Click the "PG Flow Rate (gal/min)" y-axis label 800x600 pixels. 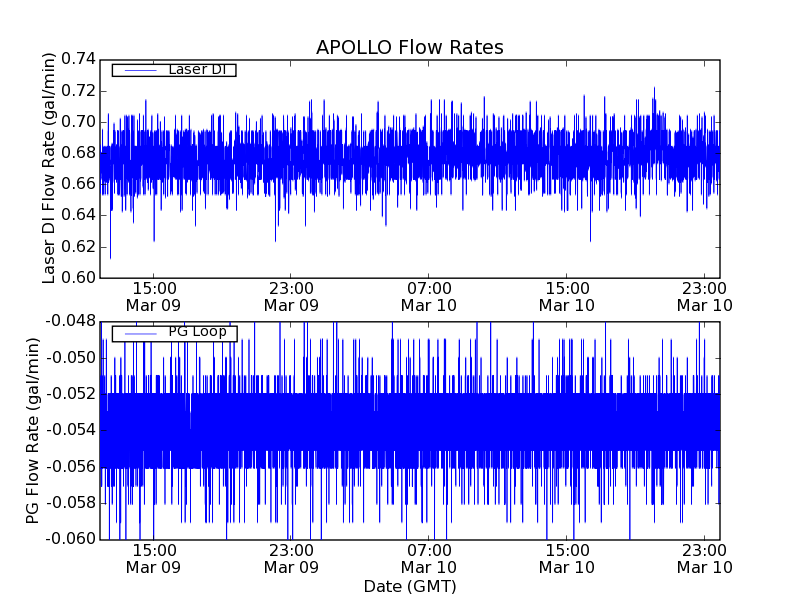click(x=33, y=430)
